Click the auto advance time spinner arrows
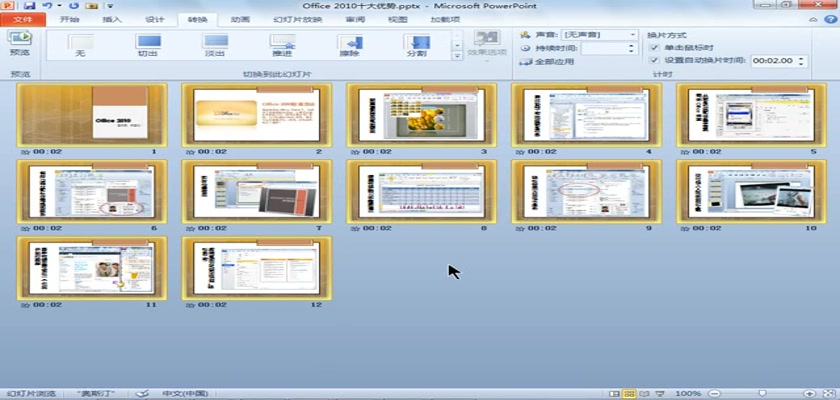The width and height of the screenshot is (840, 400). pos(801,61)
